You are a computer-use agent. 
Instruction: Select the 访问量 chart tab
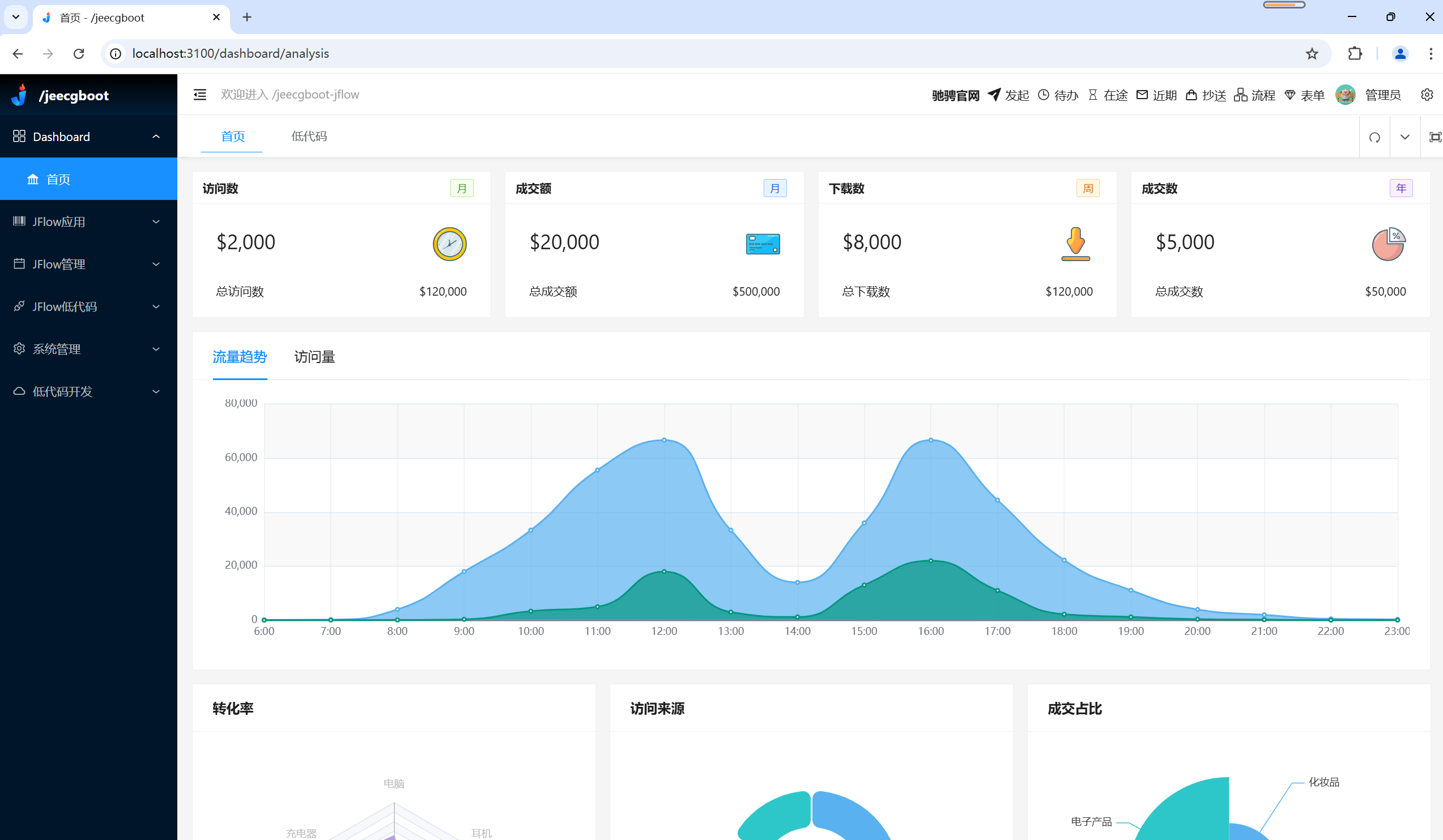coord(314,356)
